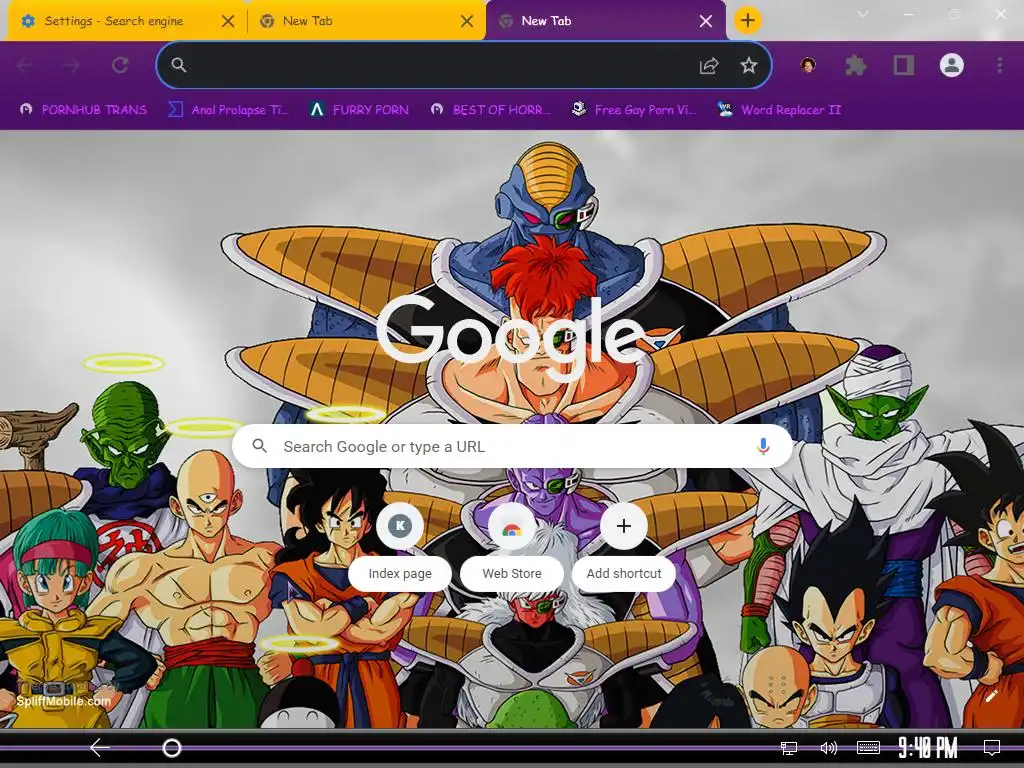Switch to the yellow New Tab tab
Image resolution: width=1024 pixels, height=768 pixels.
click(x=366, y=21)
